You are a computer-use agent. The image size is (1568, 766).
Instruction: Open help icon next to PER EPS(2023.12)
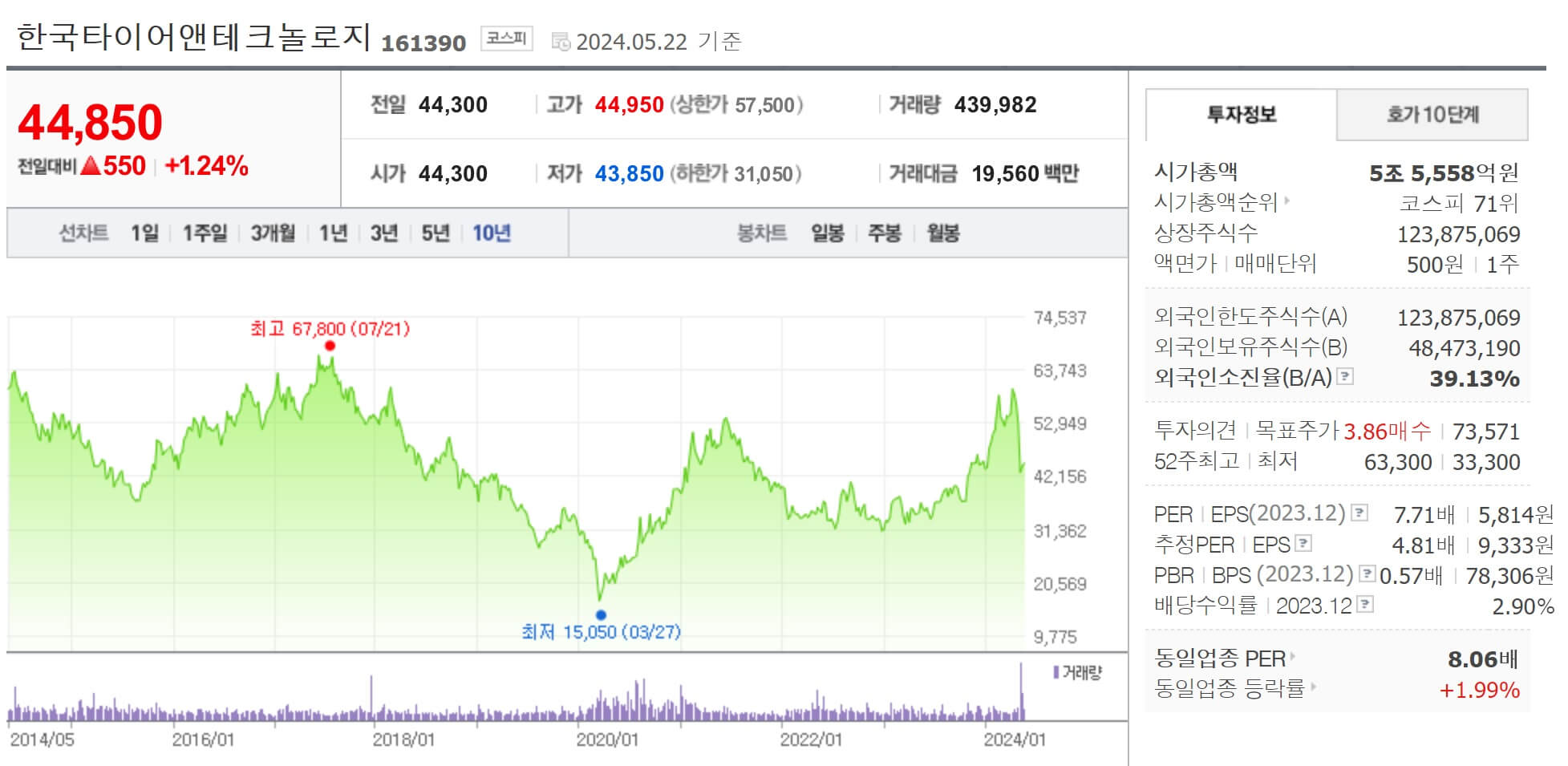tap(1359, 512)
